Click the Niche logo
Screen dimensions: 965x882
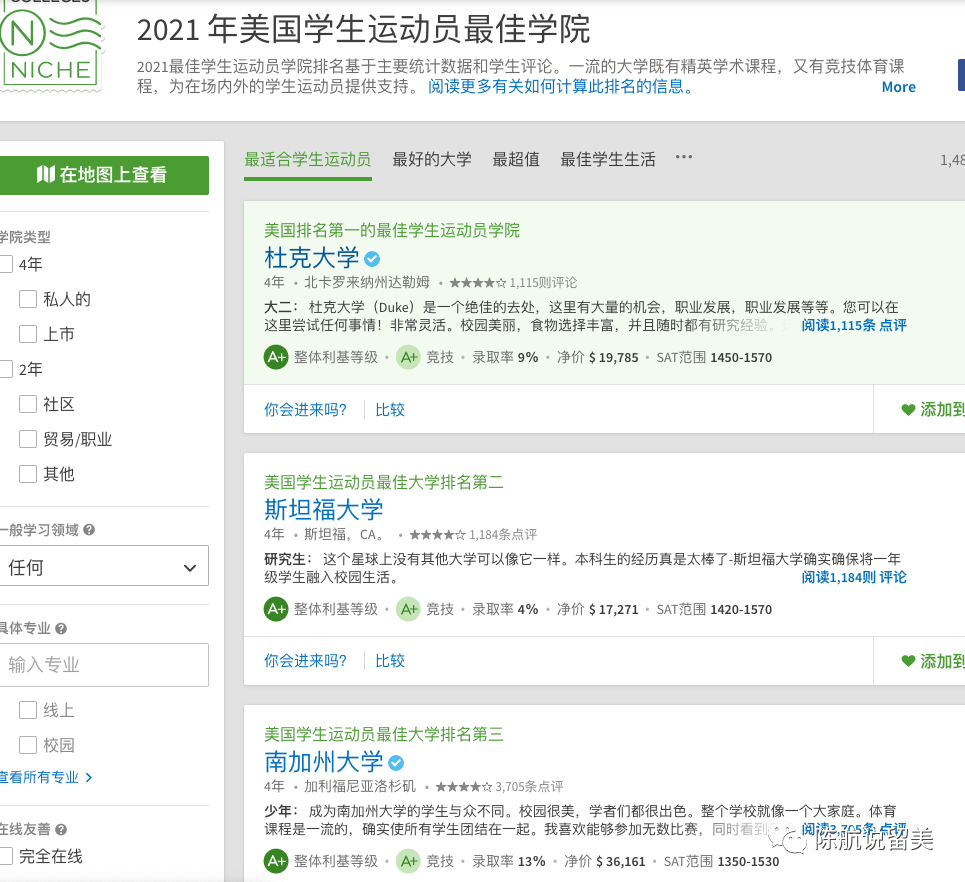tap(50, 44)
